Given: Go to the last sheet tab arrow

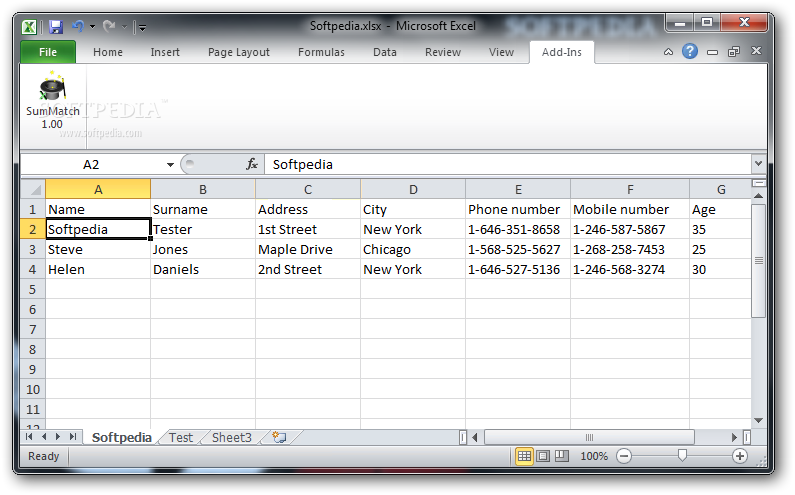Looking at the screenshot, I should (x=73, y=437).
